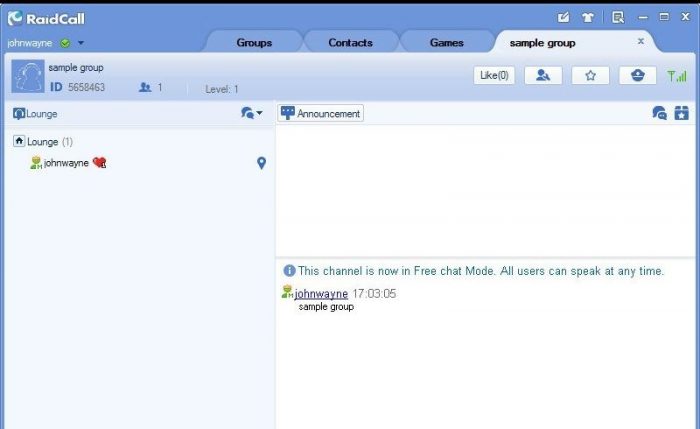
Task: Click the 17:03:05 message timestamp
Action: coord(374,294)
